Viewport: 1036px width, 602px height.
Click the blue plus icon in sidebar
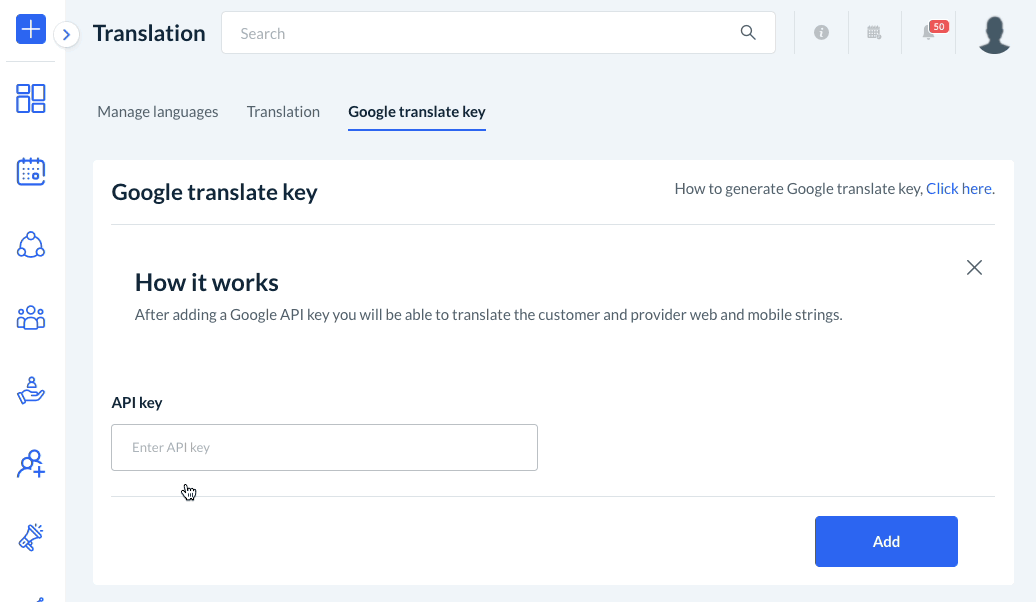coord(31,30)
